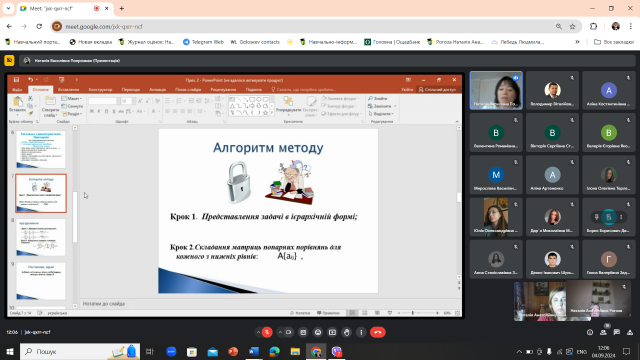Click the Пошук taskbar search box
640x360 pixels.
point(80,351)
